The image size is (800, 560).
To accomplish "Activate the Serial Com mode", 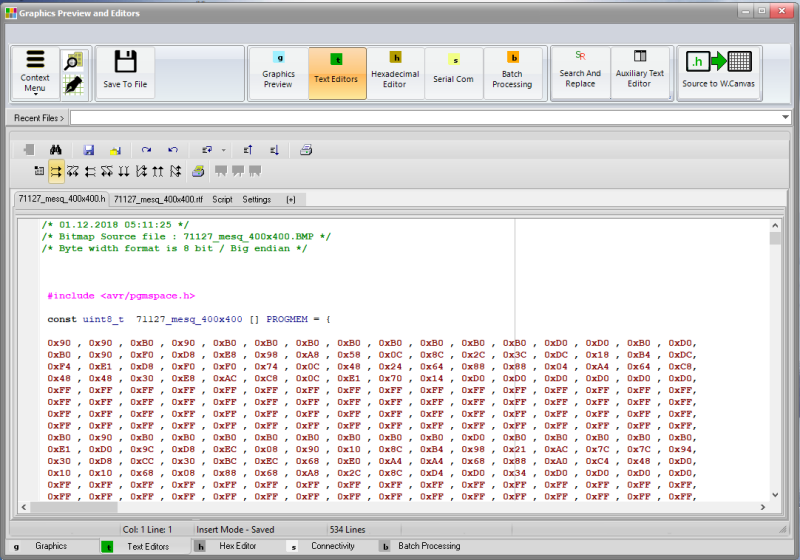I will pos(453,72).
